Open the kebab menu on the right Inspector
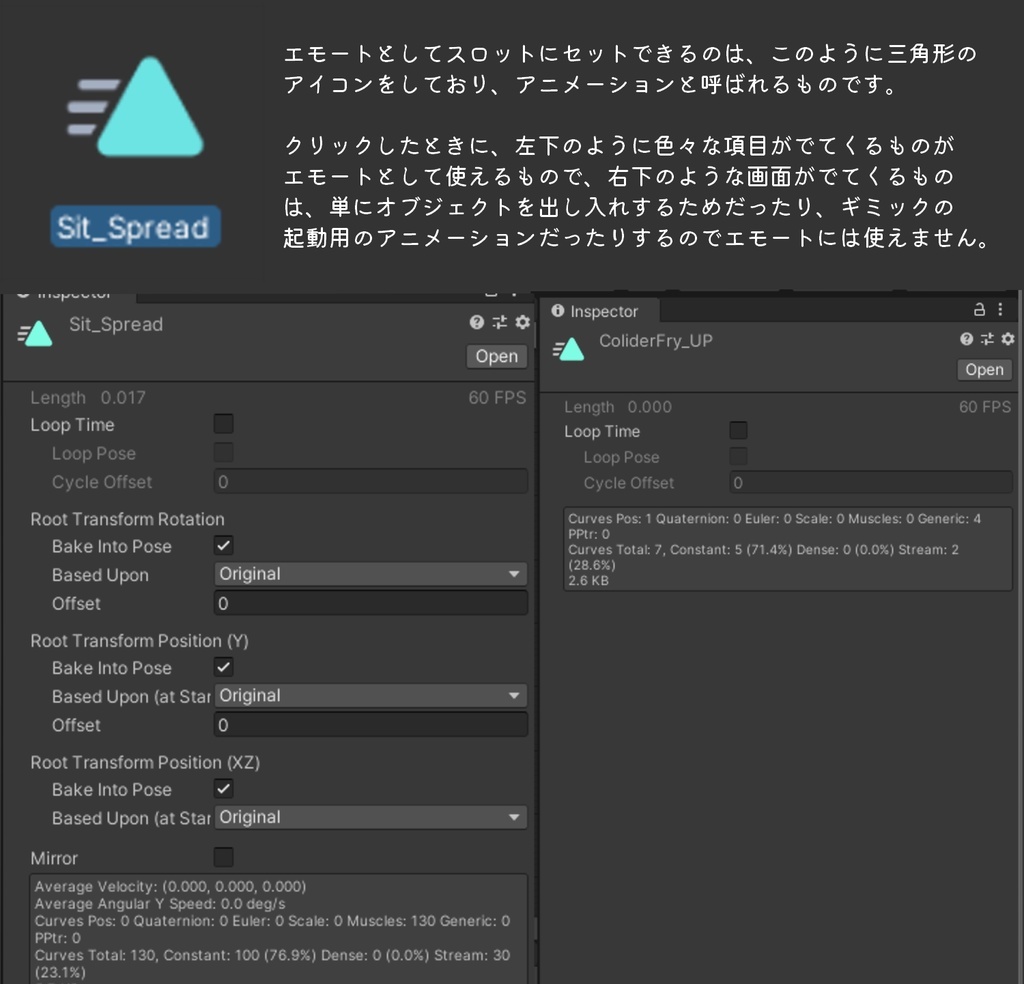 click(x=1000, y=311)
